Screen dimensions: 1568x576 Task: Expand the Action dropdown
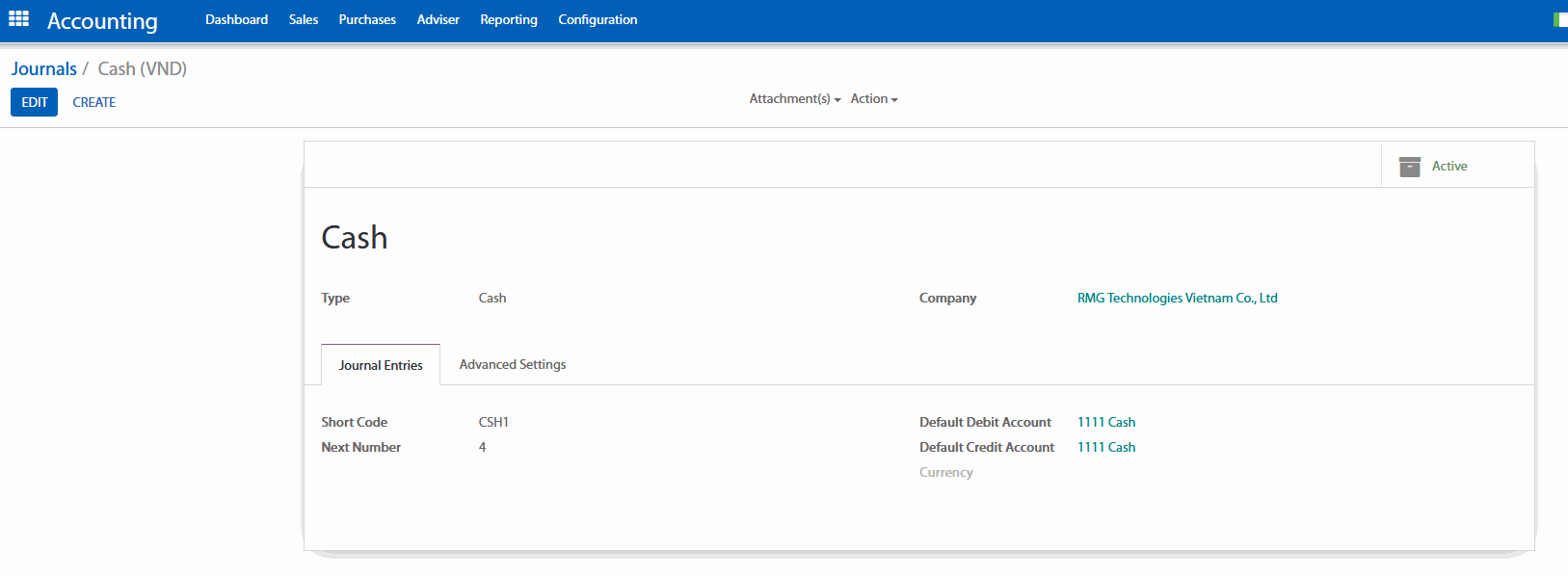click(x=873, y=99)
